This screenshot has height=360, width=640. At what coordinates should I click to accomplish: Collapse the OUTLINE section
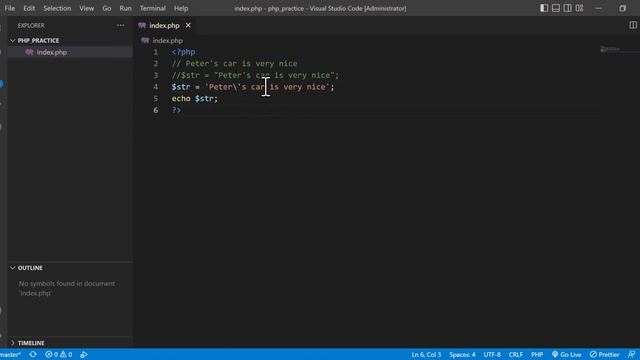tap(30, 268)
